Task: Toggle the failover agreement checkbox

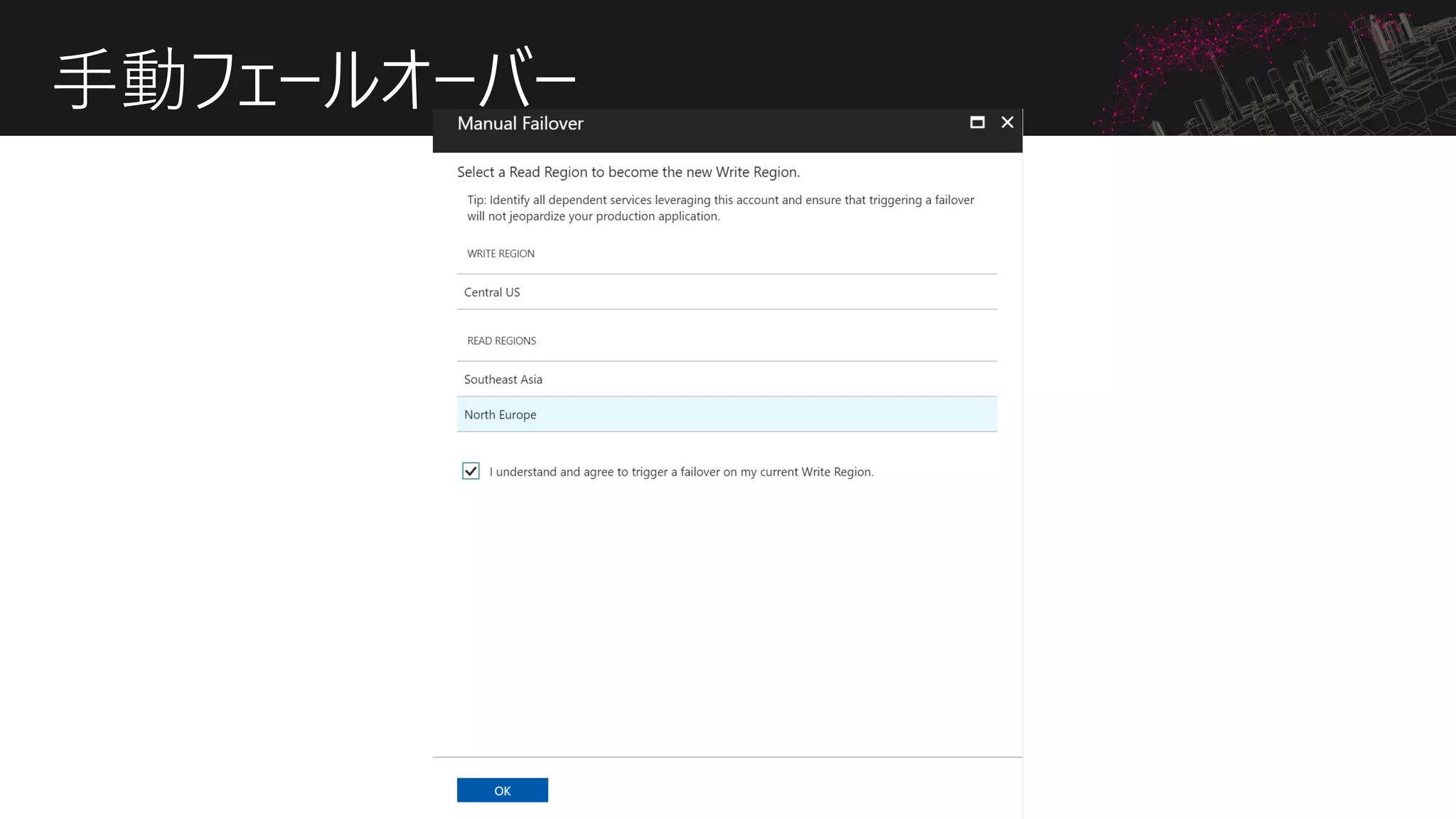Action: (471, 471)
